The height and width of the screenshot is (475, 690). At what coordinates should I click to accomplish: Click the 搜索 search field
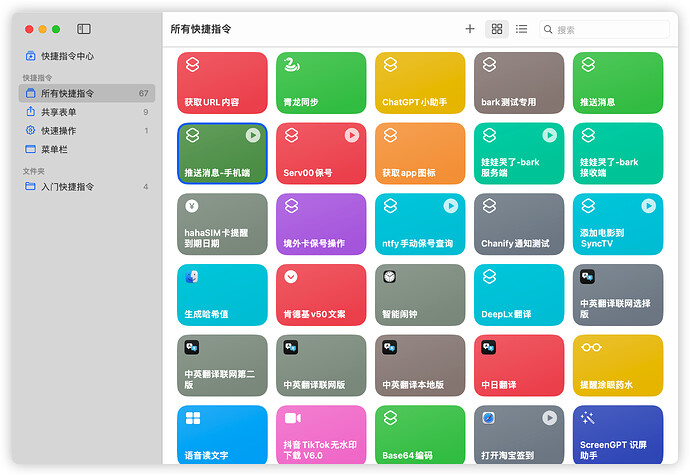(x=605, y=29)
